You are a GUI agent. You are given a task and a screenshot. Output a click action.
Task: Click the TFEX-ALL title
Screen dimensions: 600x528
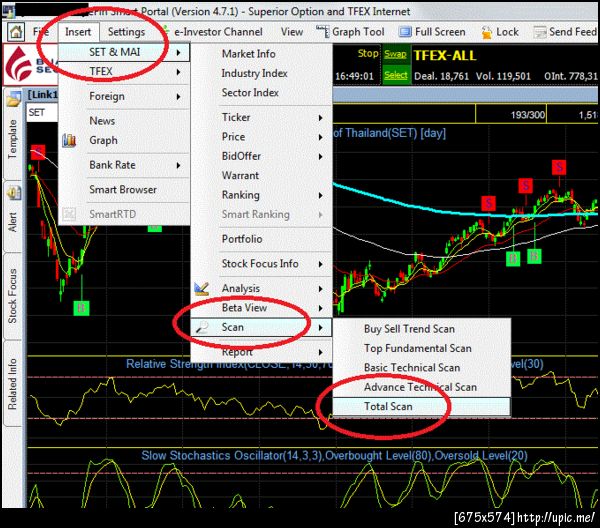pyautogui.click(x=445, y=56)
